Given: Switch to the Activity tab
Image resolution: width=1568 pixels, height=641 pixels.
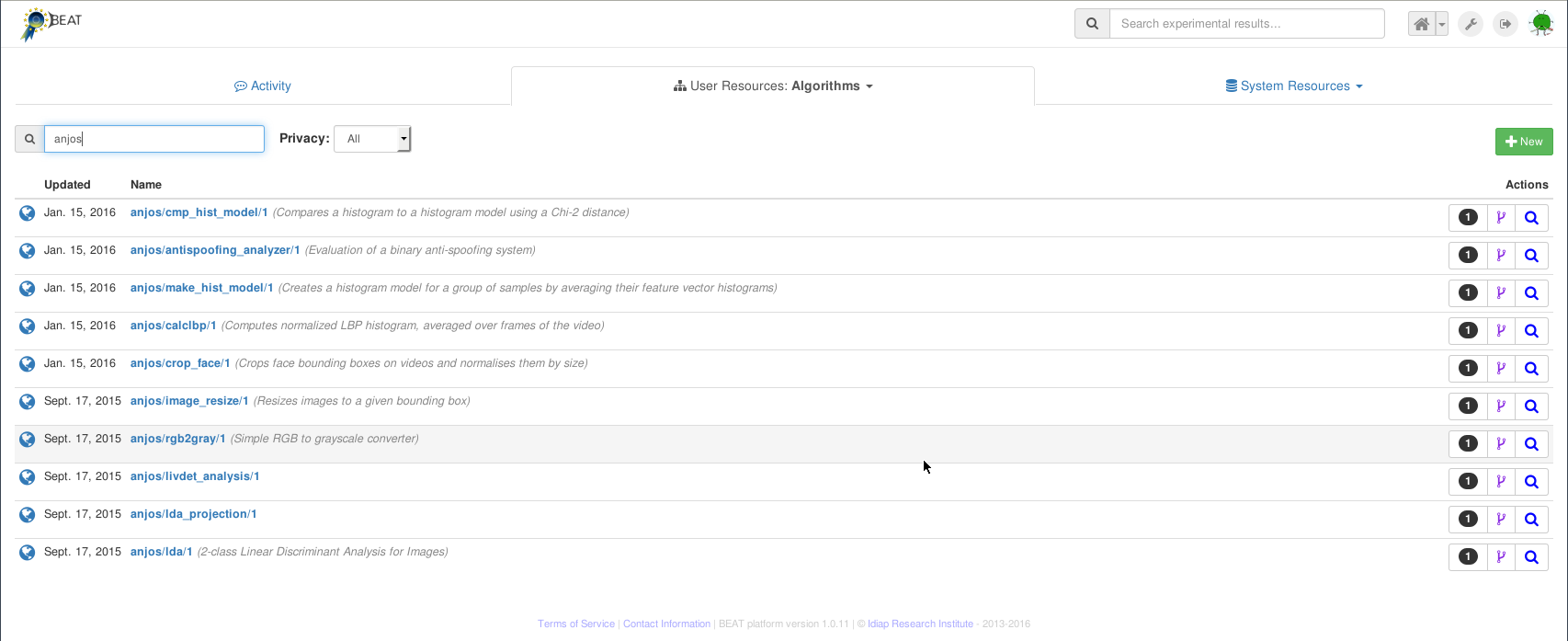Looking at the screenshot, I should (x=263, y=86).
